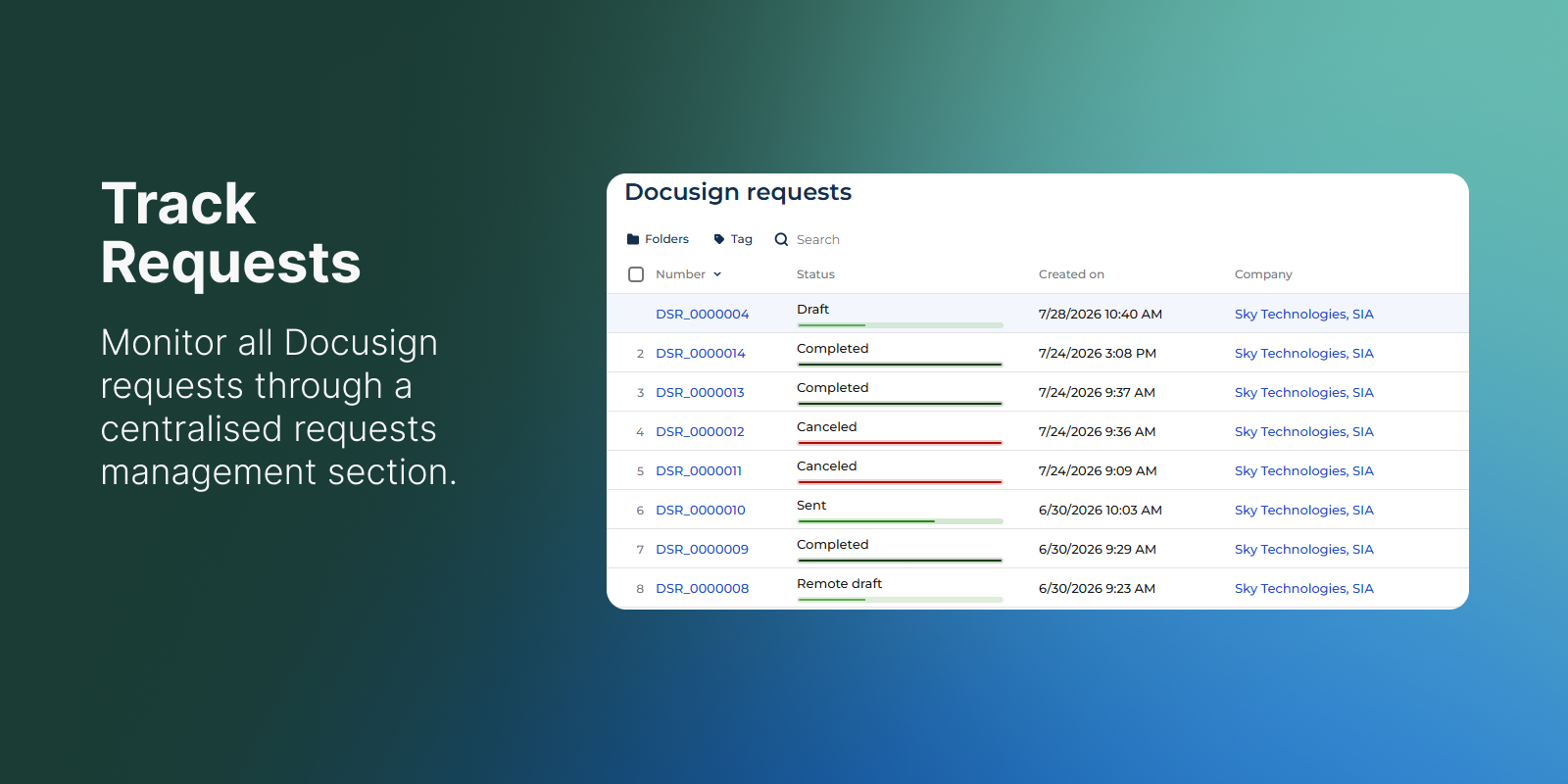Image resolution: width=1568 pixels, height=784 pixels.
Task: Click date 6/30/2026 10:03 AM
Action: 1101,511
